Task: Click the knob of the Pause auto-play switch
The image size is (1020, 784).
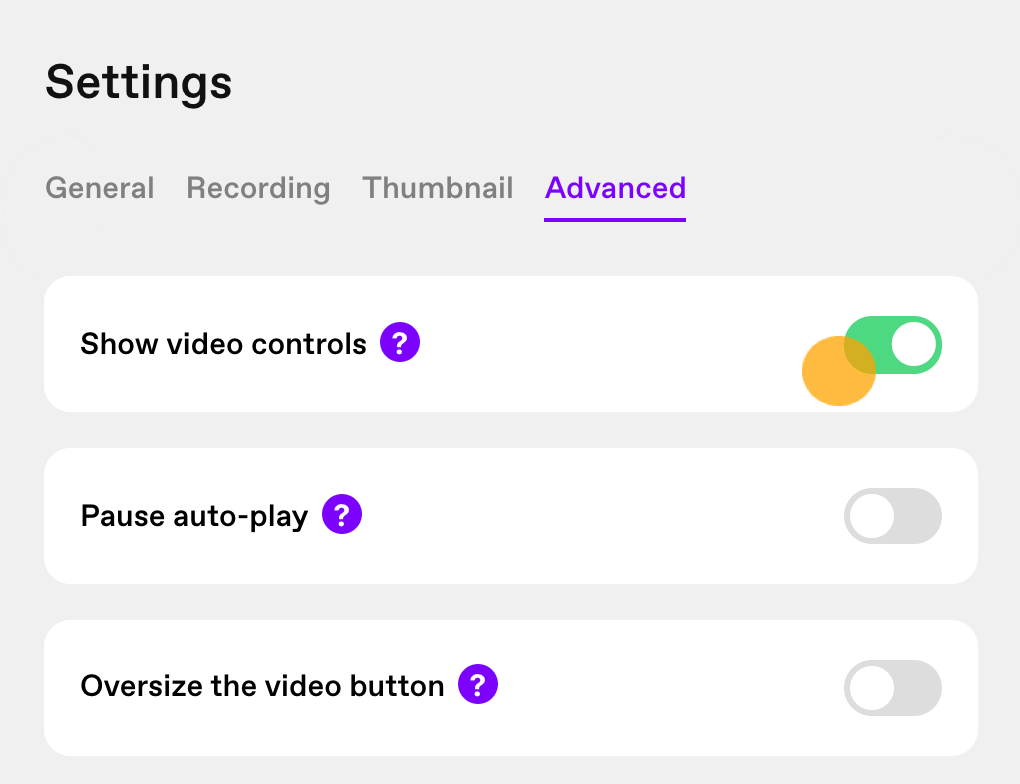Action: coord(872,516)
